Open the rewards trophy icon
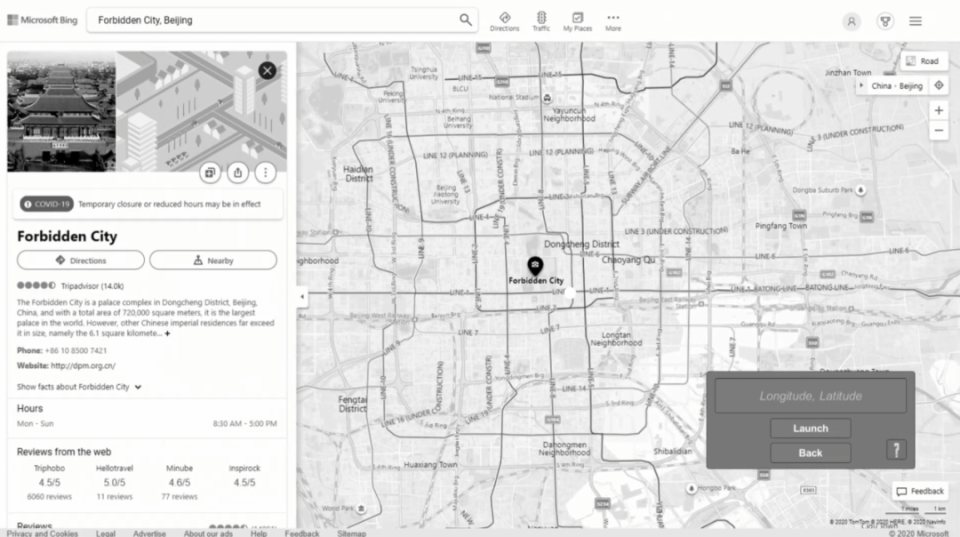The height and width of the screenshot is (537, 960). point(885,21)
